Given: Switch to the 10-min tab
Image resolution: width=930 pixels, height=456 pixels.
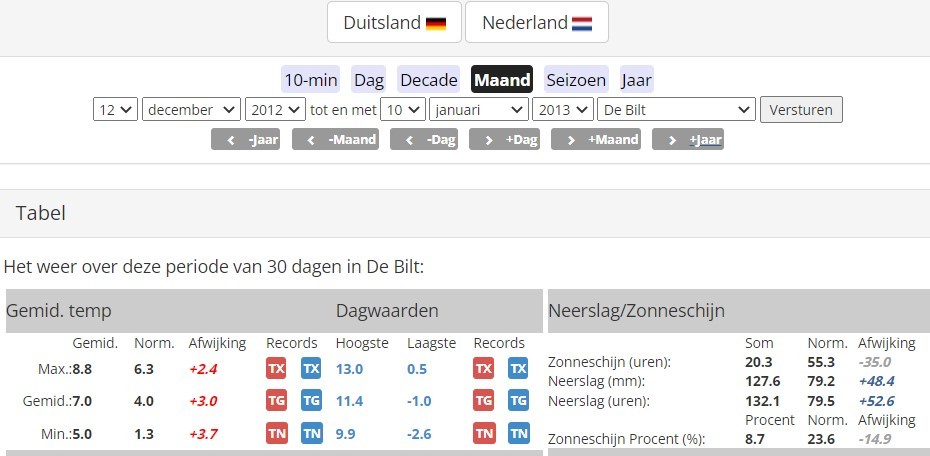Looking at the screenshot, I should [310, 79].
